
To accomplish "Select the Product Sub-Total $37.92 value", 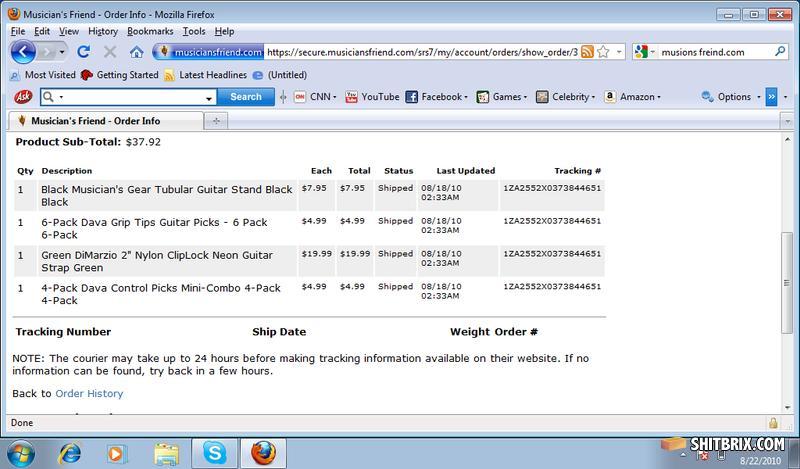I will 143,142.
